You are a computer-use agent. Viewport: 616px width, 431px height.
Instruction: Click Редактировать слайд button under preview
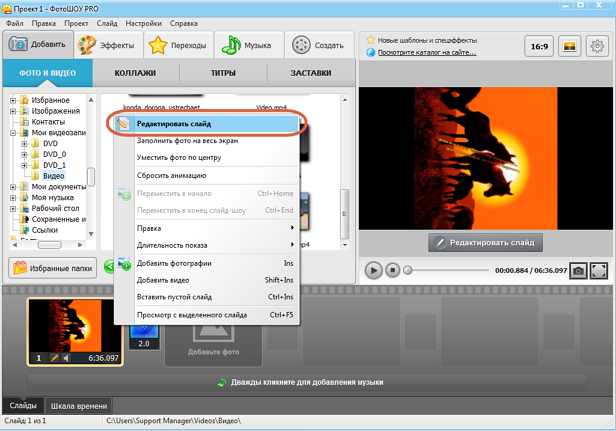(x=486, y=242)
